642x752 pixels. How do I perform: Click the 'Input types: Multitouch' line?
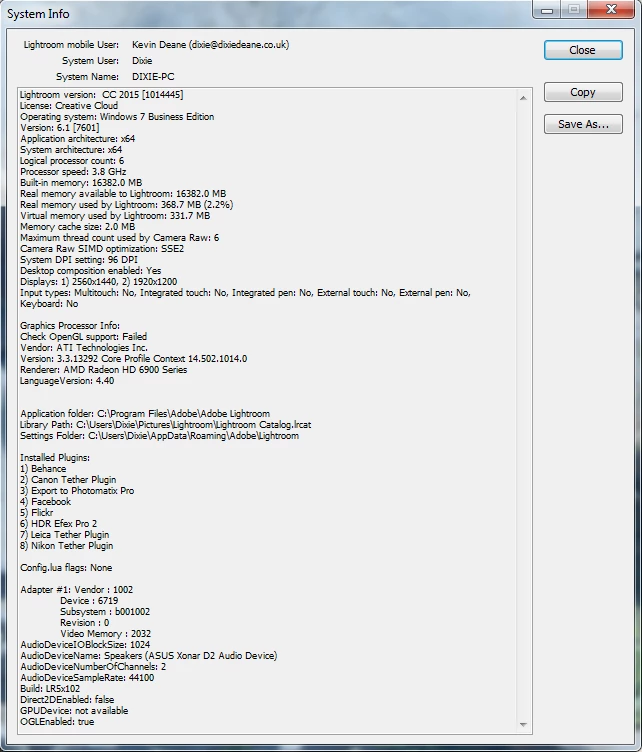[x=245, y=293]
